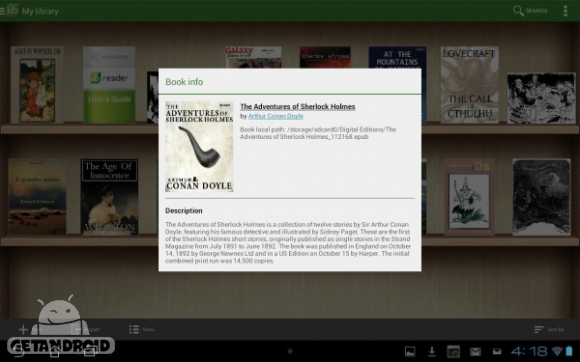
Task: Tap the Gmail notification icon
Action: point(475,351)
